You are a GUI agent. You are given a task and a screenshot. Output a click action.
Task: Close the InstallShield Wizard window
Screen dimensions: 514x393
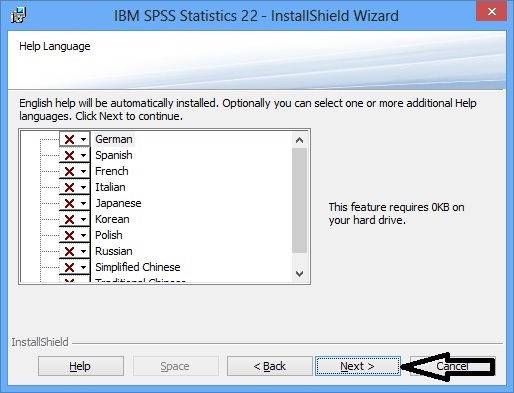[491, 12]
